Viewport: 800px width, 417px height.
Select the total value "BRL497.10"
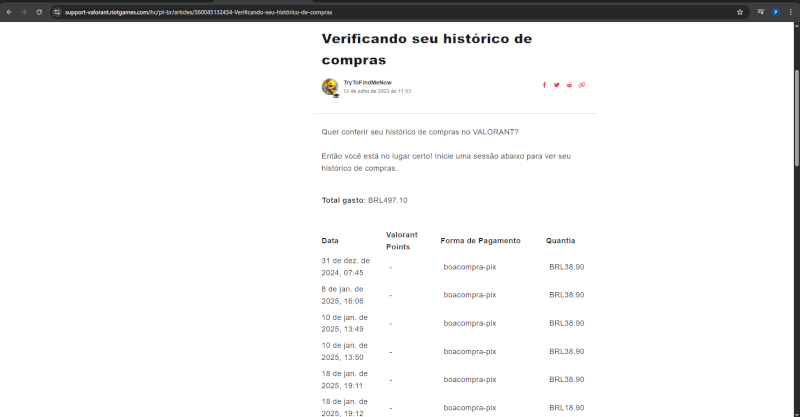pos(388,200)
